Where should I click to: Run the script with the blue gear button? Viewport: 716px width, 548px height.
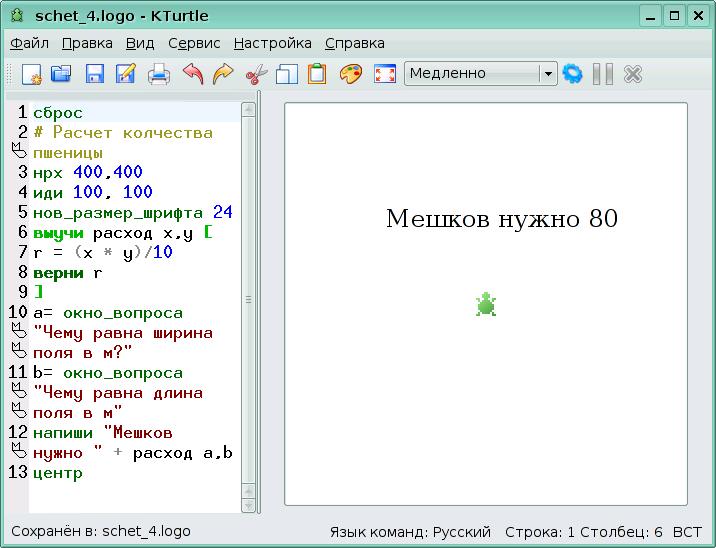pos(572,74)
